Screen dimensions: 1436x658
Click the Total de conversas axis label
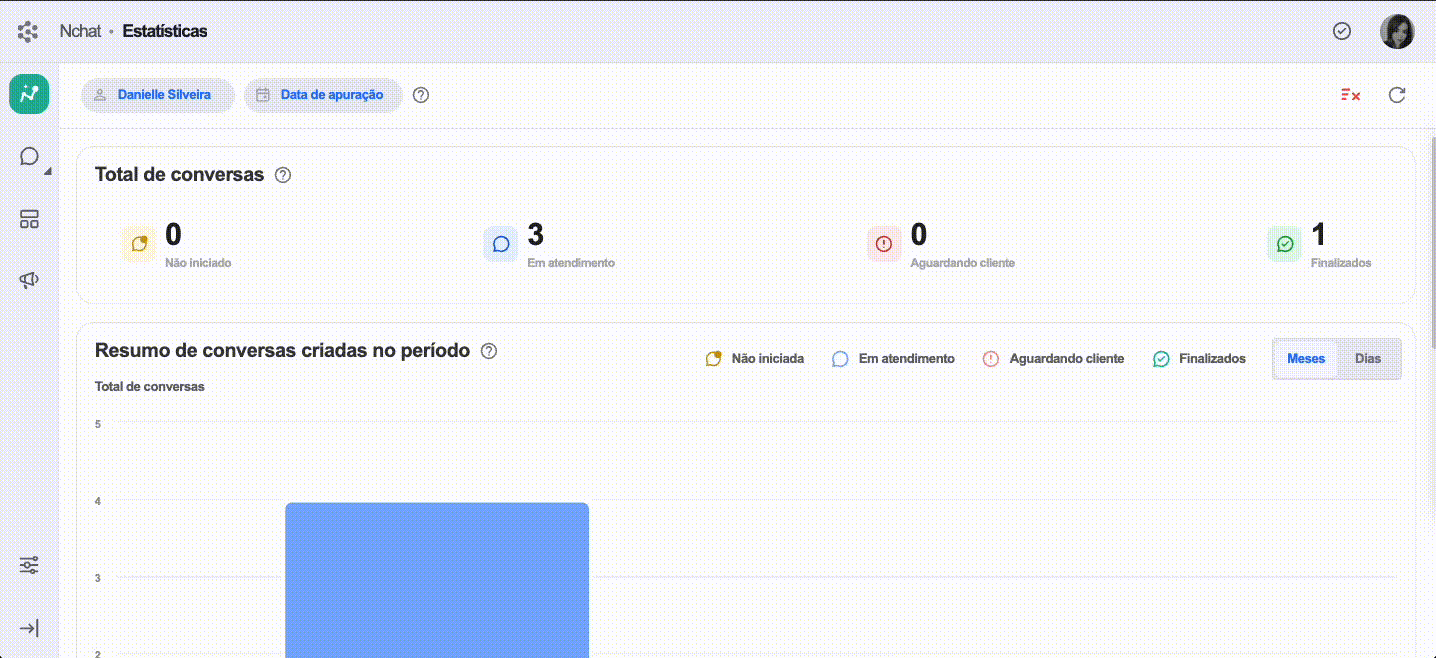coord(150,386)
